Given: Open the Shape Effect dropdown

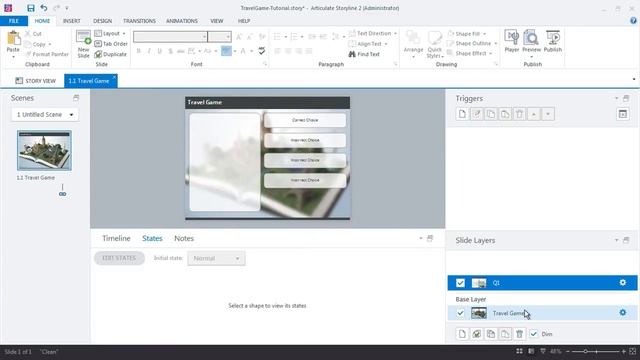Looking at the screenshot, I should point(469,53).
